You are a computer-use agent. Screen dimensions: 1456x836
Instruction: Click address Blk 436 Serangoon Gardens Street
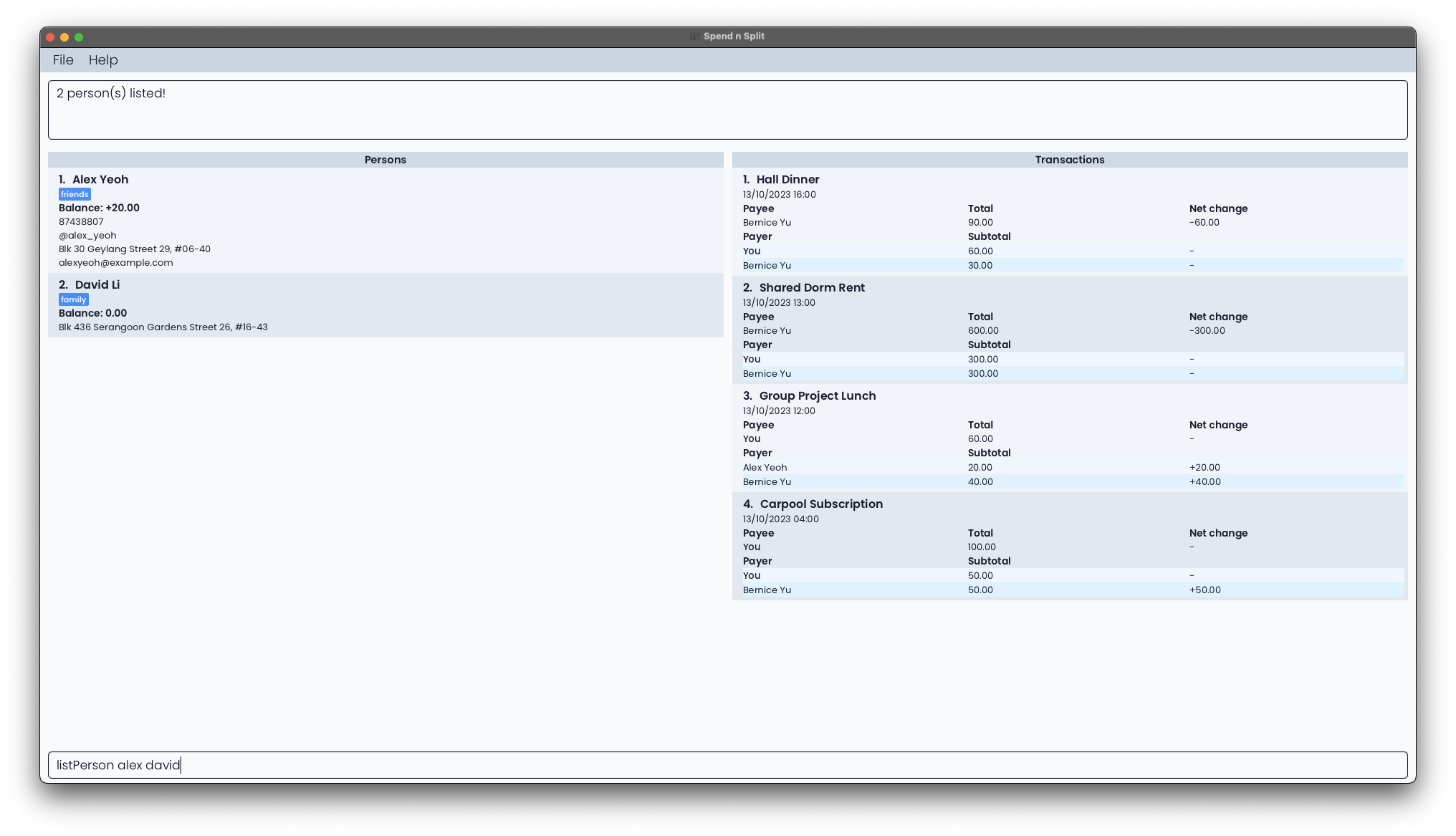pos(163,327)
